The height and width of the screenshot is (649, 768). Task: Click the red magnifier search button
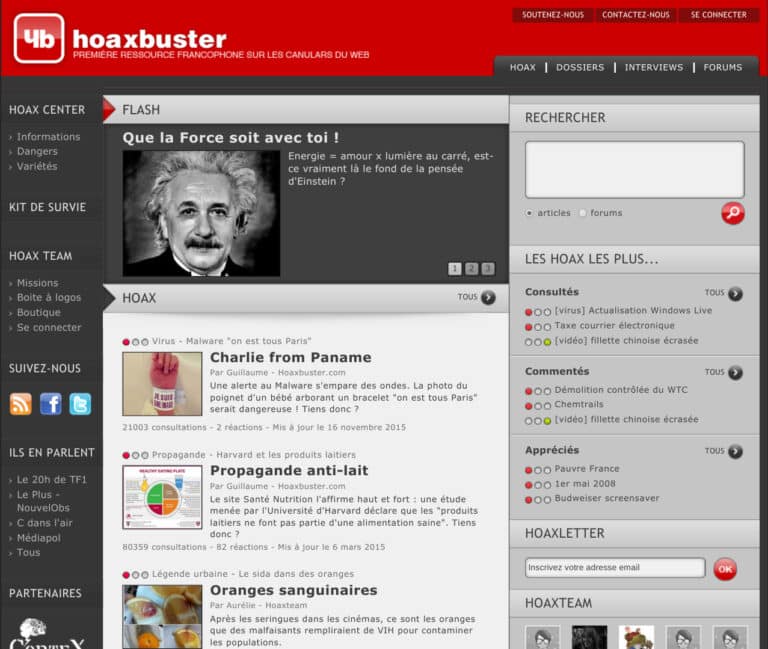click(733, 213)
